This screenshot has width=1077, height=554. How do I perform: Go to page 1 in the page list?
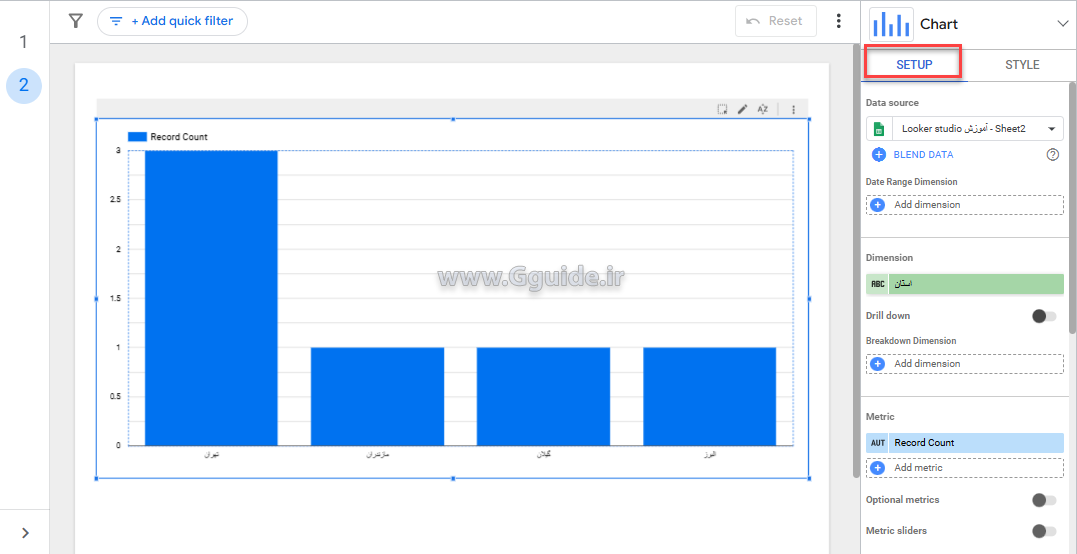click(23, 42)
